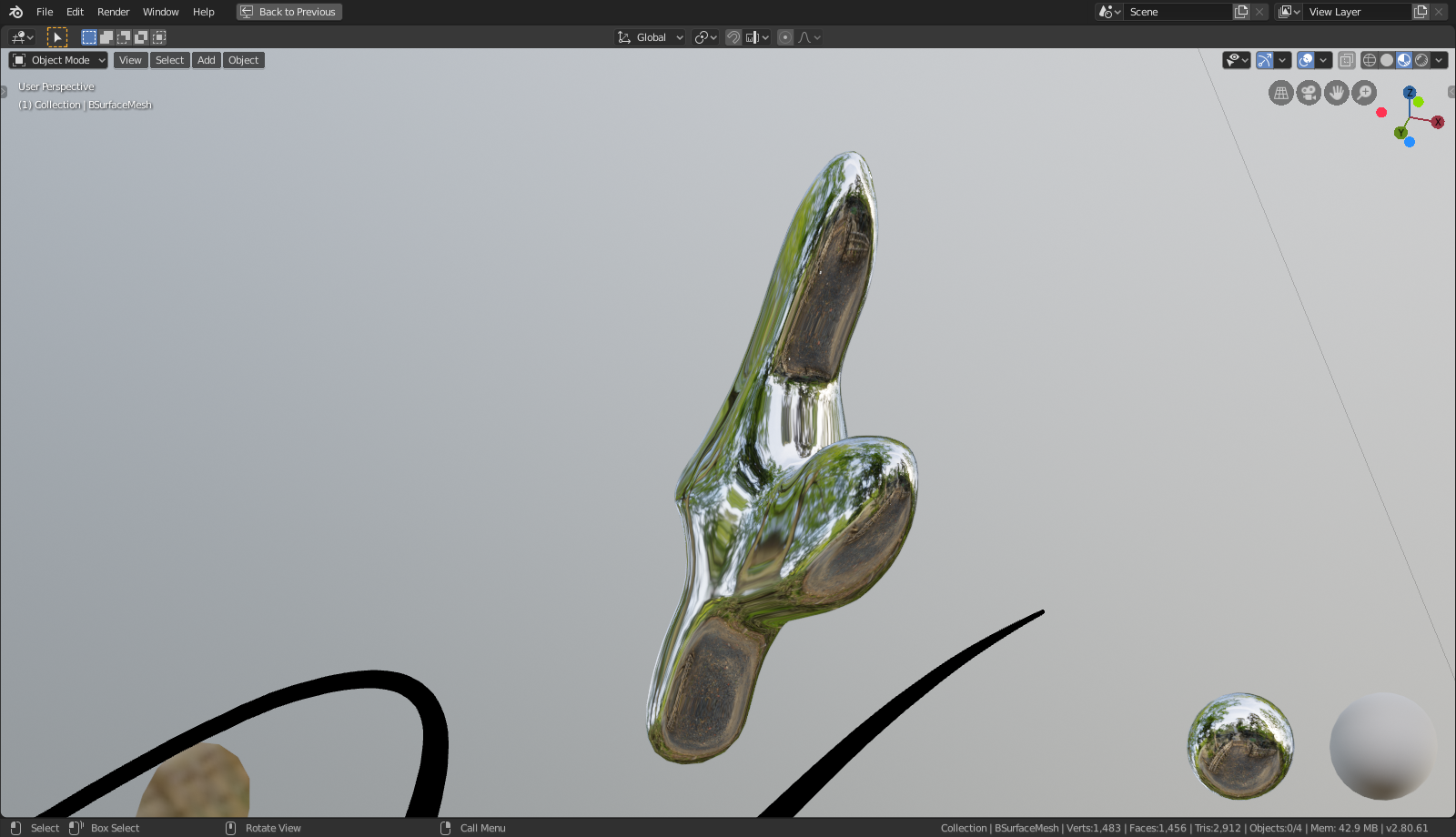This screenshot has height=837, width=1456.
Task: Open gizmo options dropdown arrow
Action: 1282,60
